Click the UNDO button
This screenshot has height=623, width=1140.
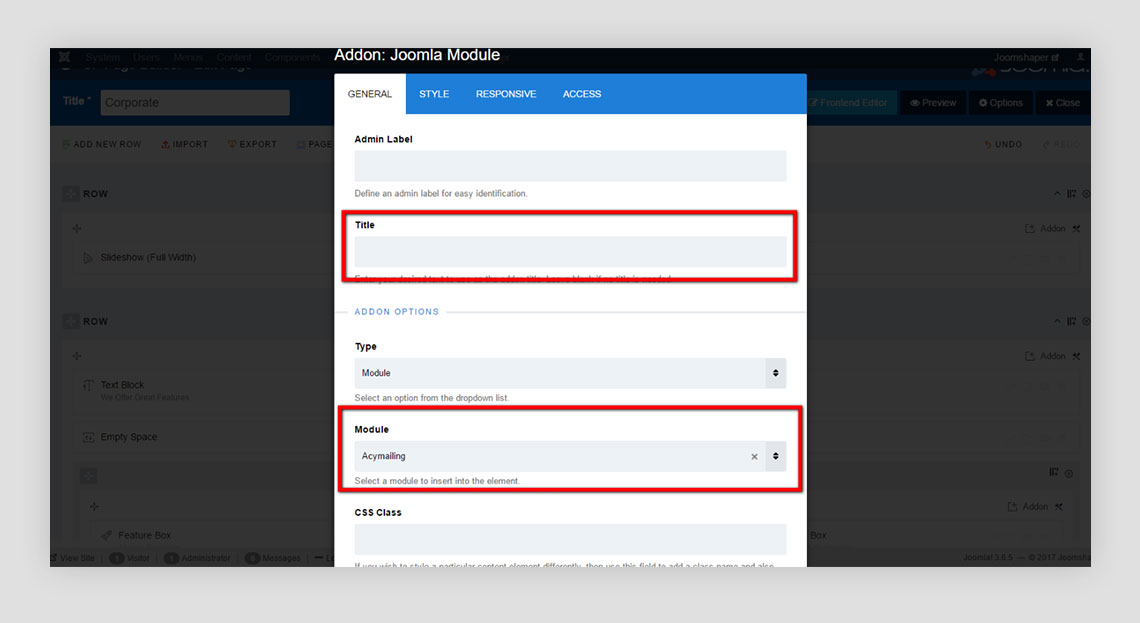click(1003, 145)
